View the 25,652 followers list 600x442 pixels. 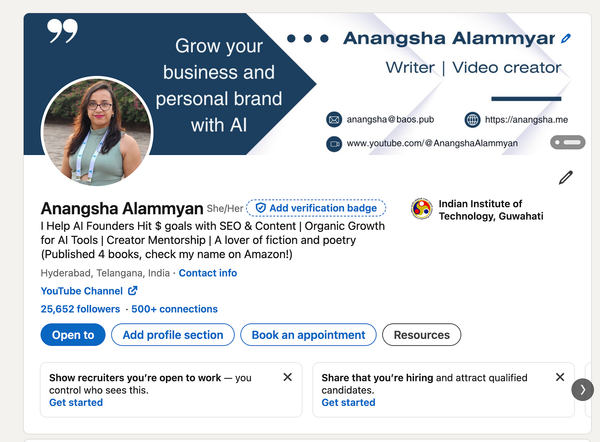pos(80,309)
